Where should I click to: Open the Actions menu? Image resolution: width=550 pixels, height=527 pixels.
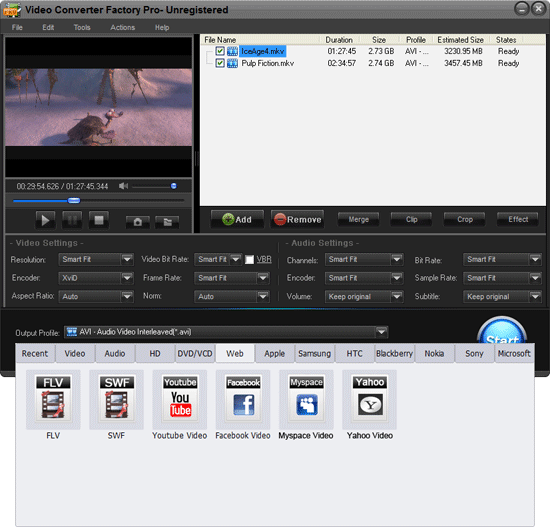pos(122,27)
